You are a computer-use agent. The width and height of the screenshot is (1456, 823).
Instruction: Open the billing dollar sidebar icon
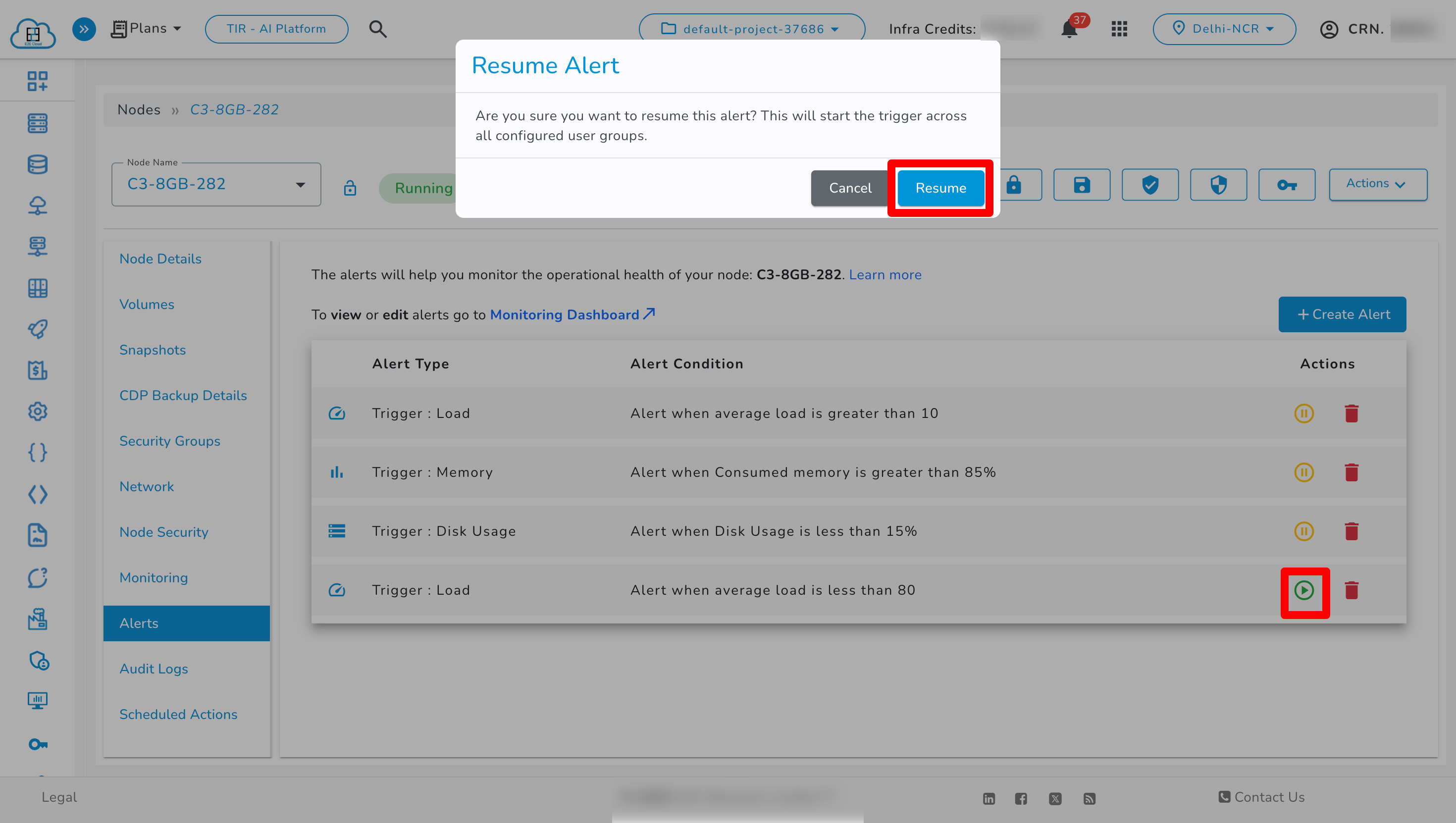coord(37,370)
